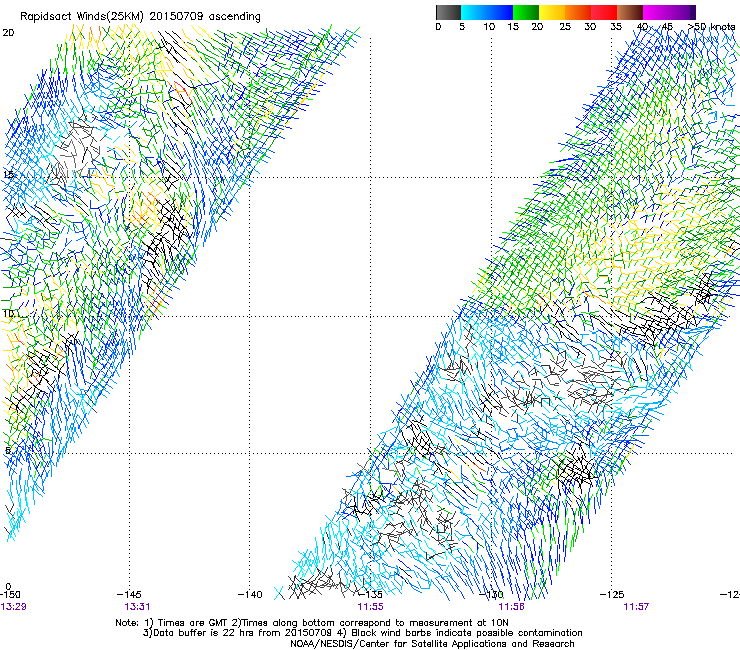Image resolution: width=740 pixels, height=650 pixels.
Task: Click the latitude label '20'
Action: click(8, 33)
